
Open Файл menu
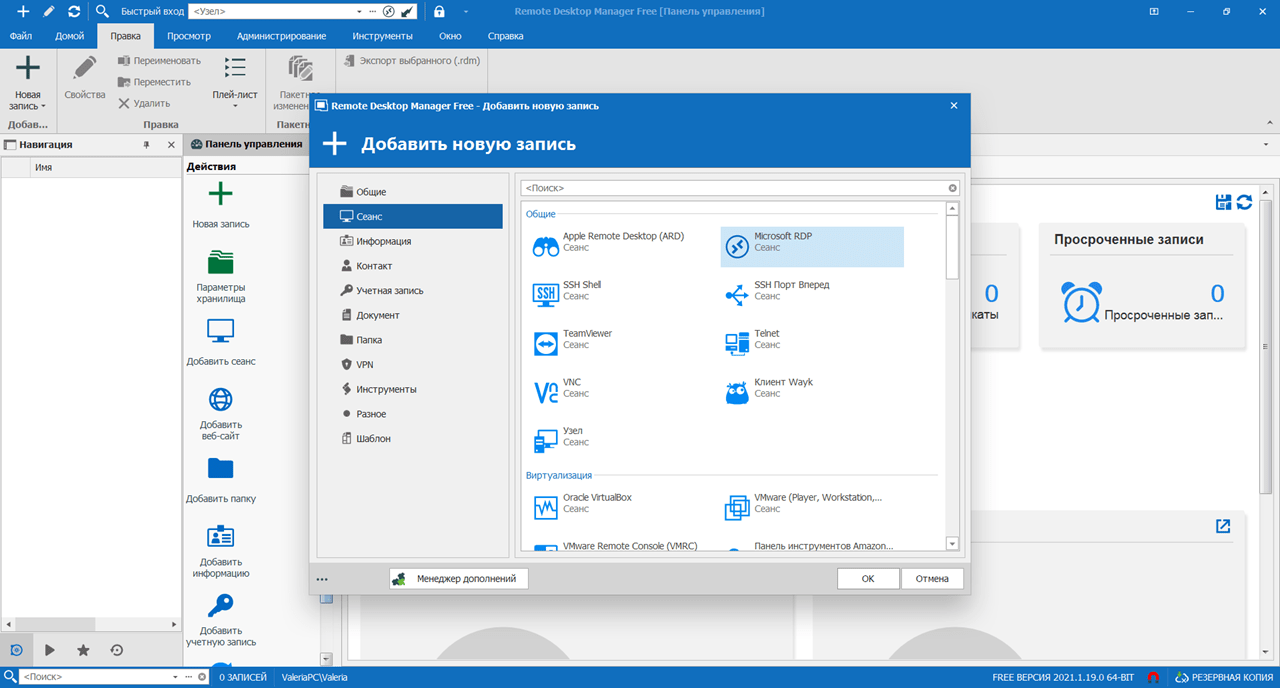click(x=21, y=36)
